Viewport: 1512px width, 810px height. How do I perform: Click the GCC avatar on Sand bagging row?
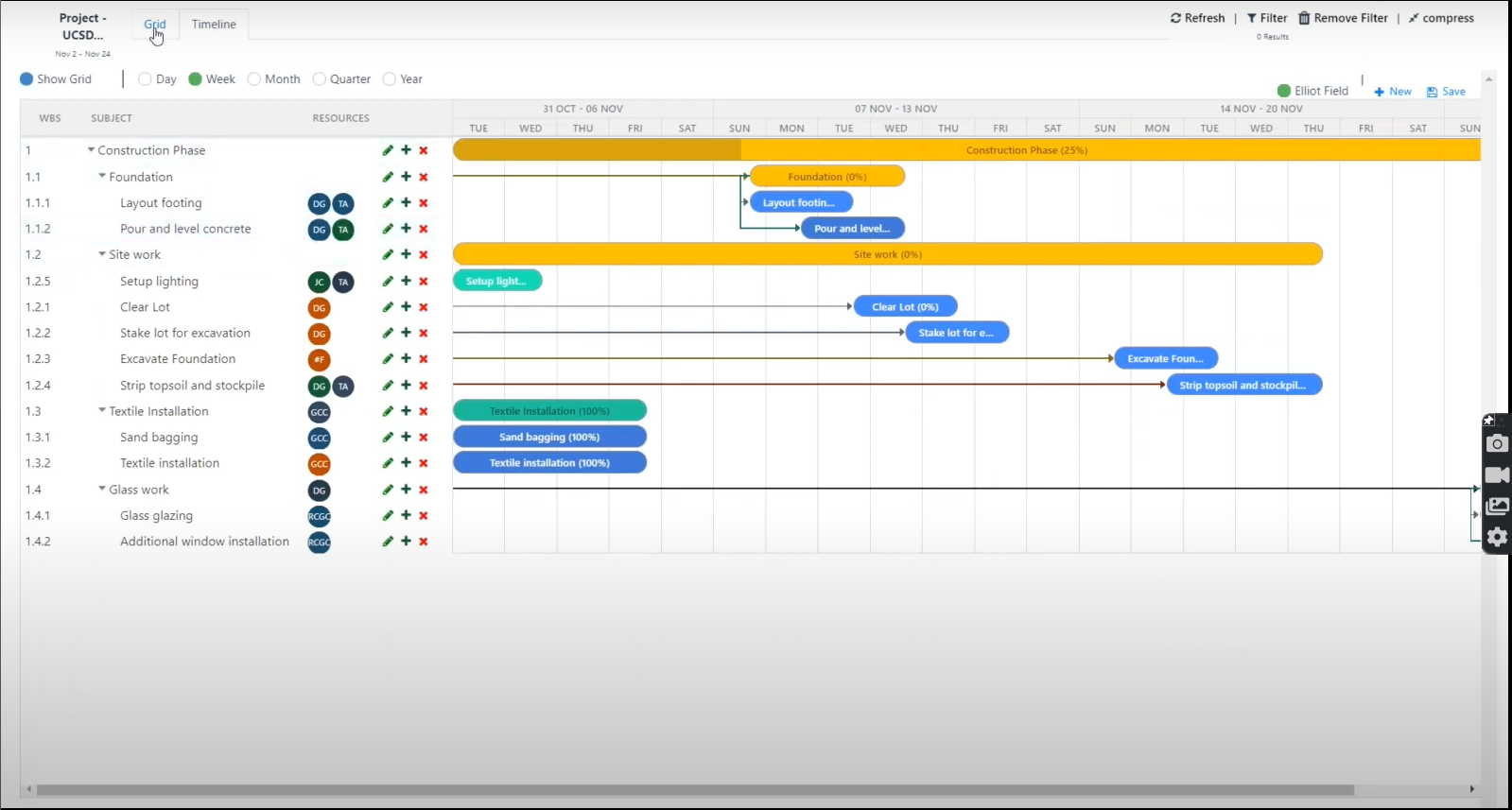click(x=320, y=439)
